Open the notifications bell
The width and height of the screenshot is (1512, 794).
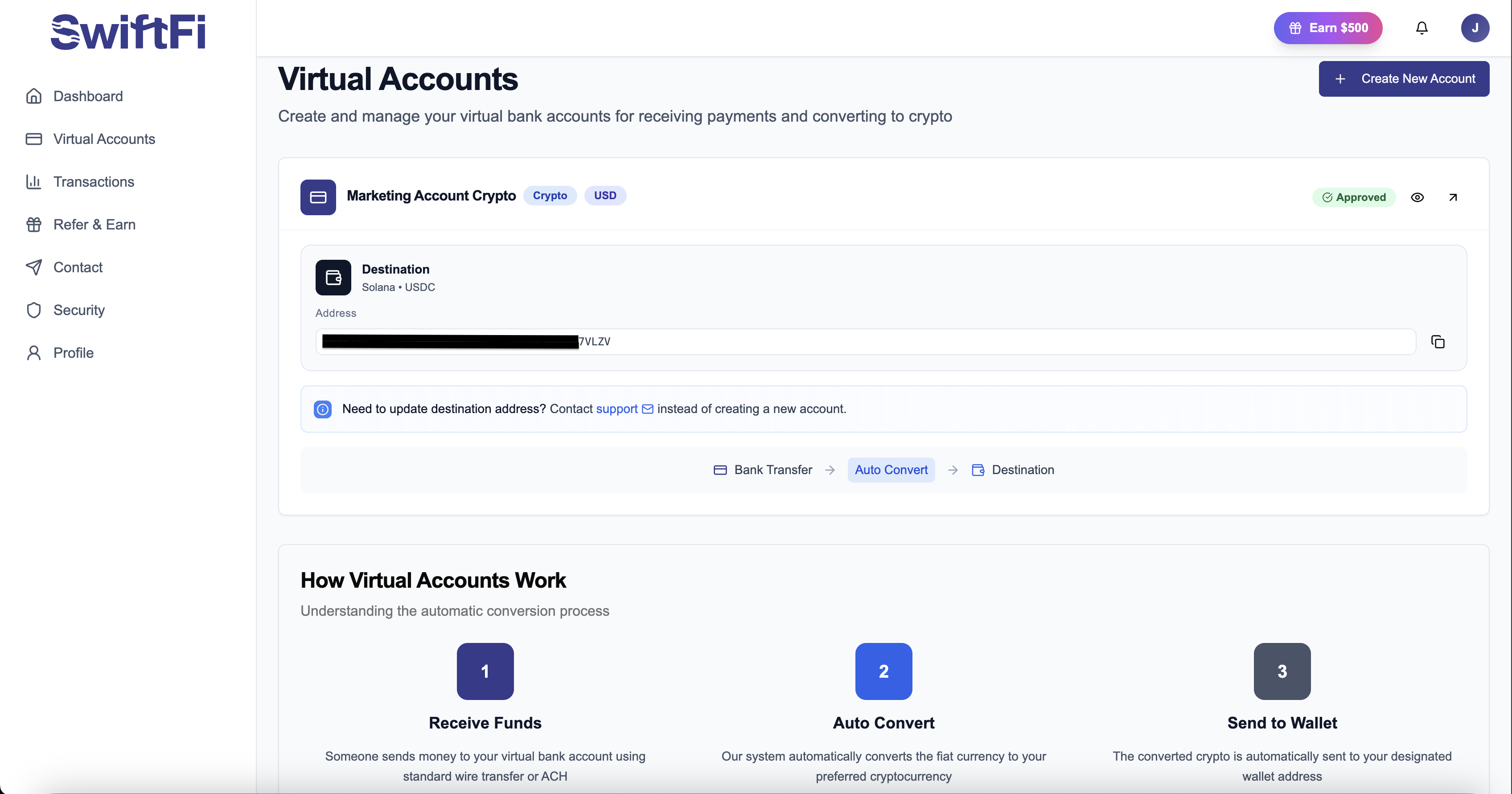pos(1422,28)
